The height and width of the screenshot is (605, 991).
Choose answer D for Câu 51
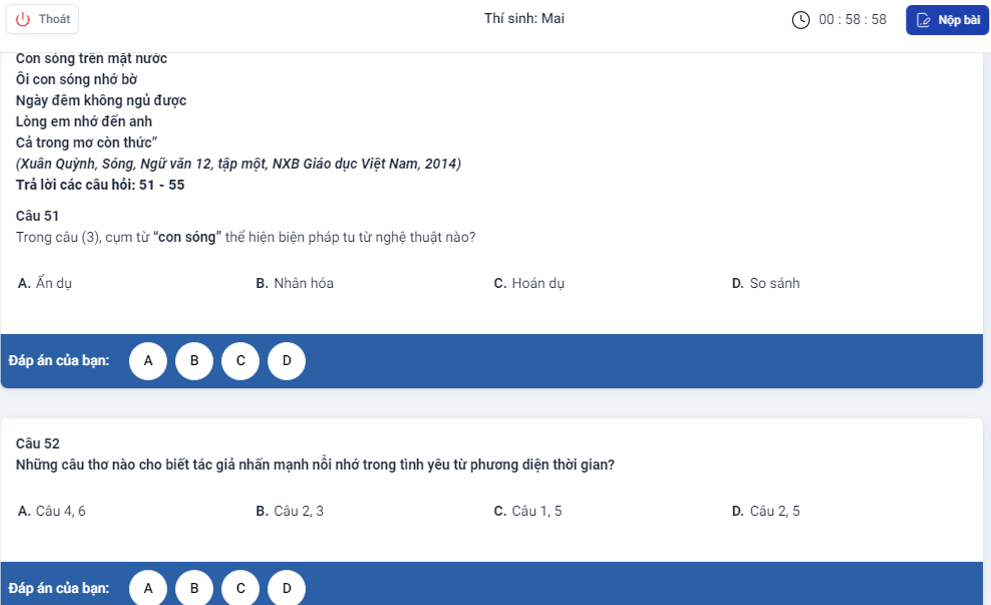pos(286,360)
